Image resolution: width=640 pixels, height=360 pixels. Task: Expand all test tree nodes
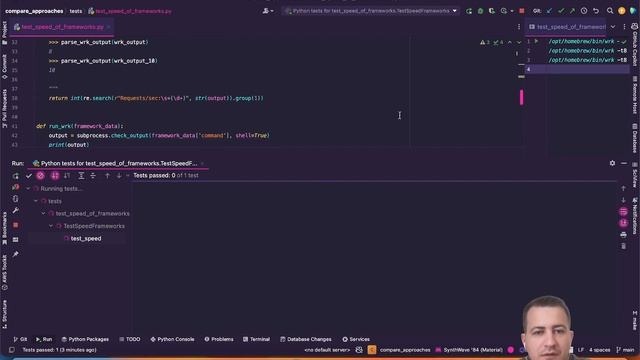[81, 176]
